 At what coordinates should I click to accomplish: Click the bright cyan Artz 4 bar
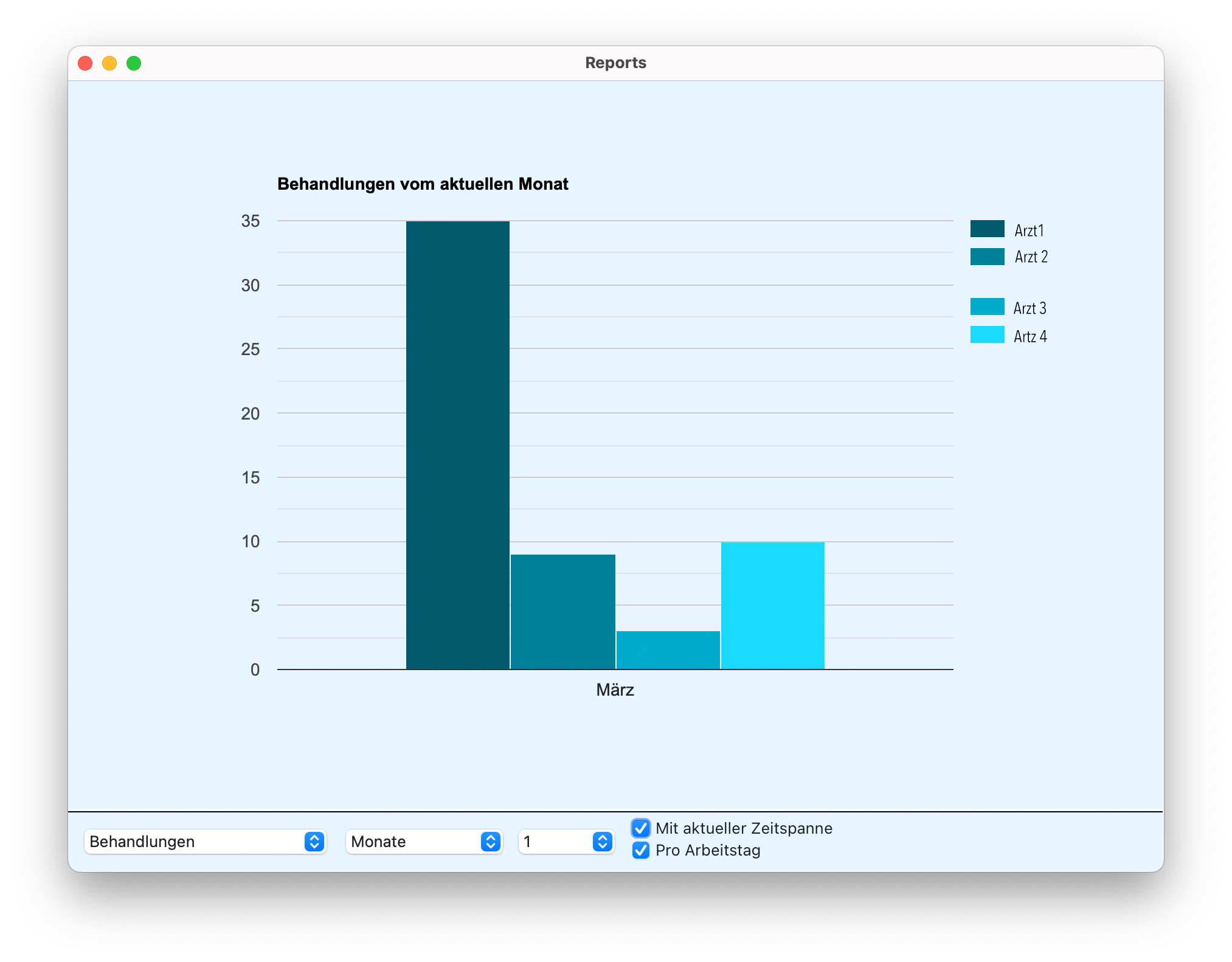[x=772, y=605]
